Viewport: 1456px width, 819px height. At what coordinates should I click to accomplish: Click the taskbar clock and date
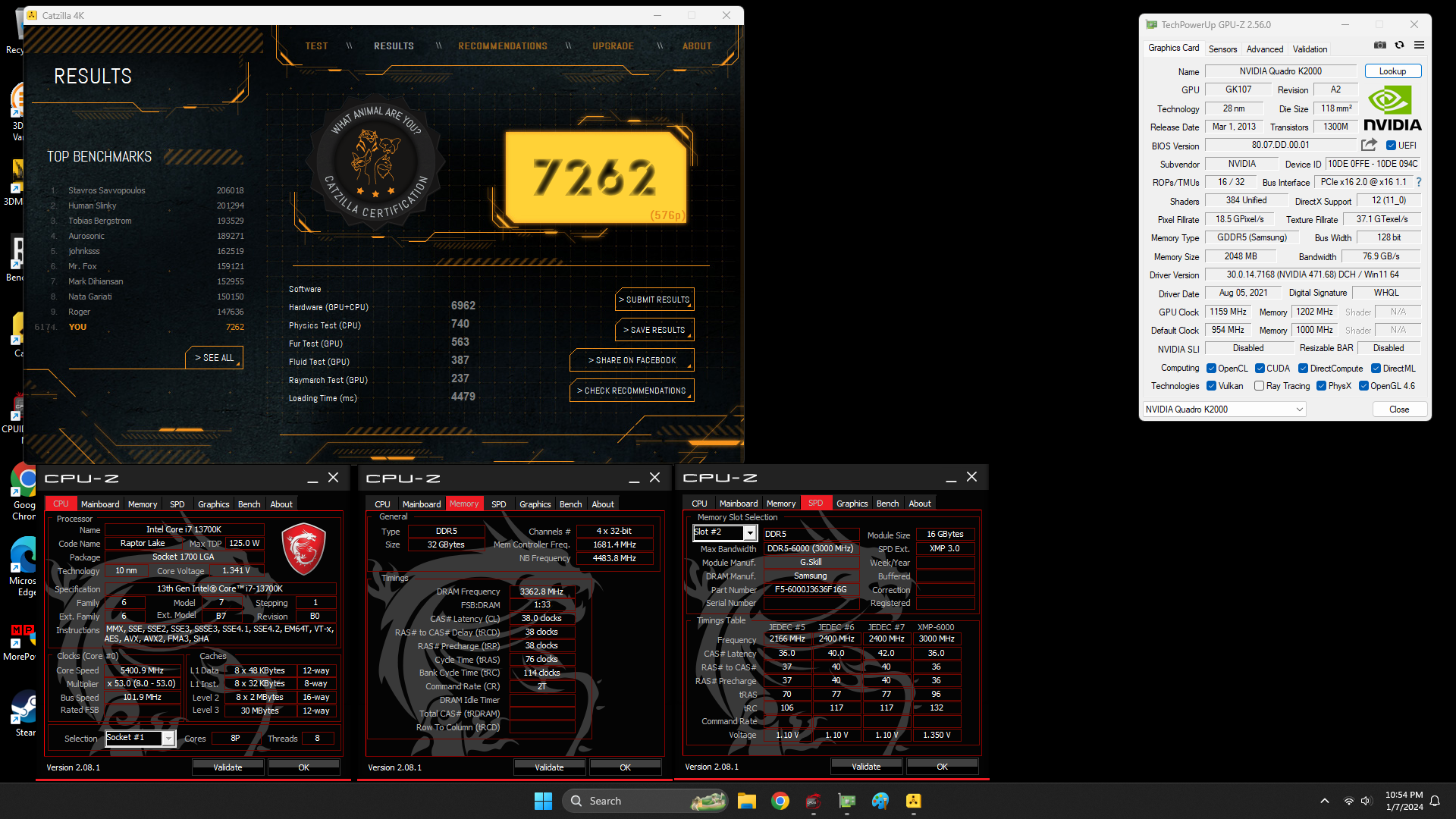[x=1404, y=801]
